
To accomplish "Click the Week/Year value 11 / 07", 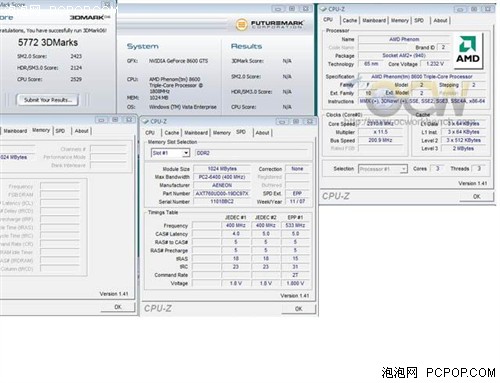I will tap(297, 202).
